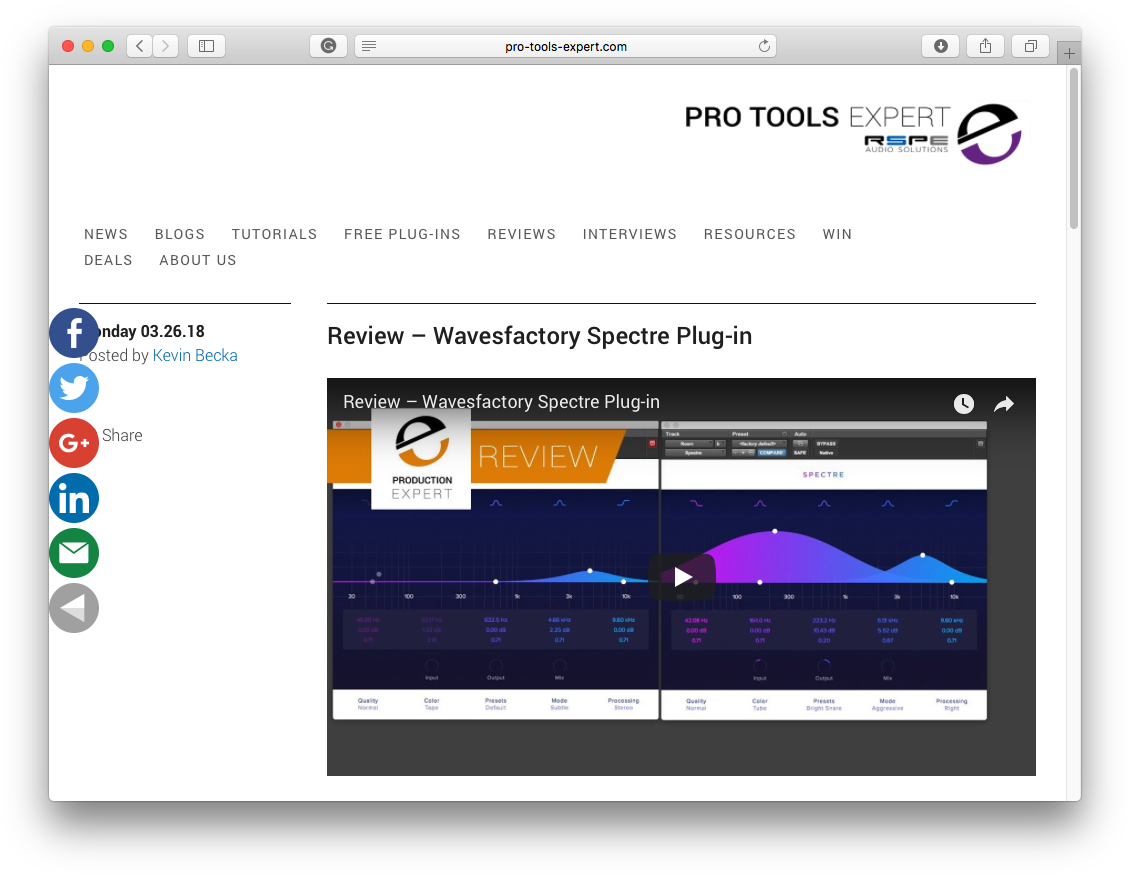Collapse the share sidebar with grey arrow

tap(73, 609)
